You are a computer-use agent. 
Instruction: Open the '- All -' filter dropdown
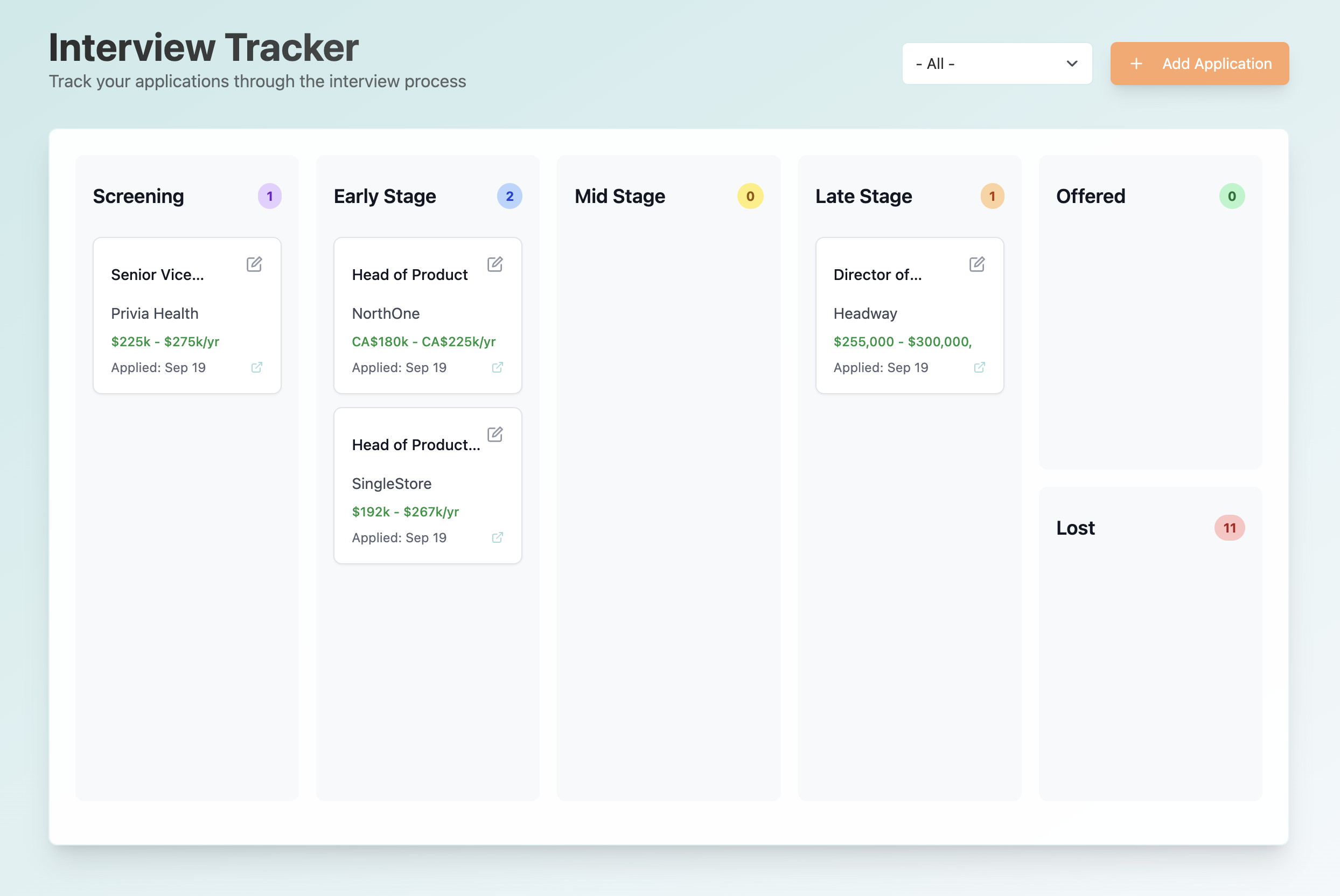coord(996,64)
